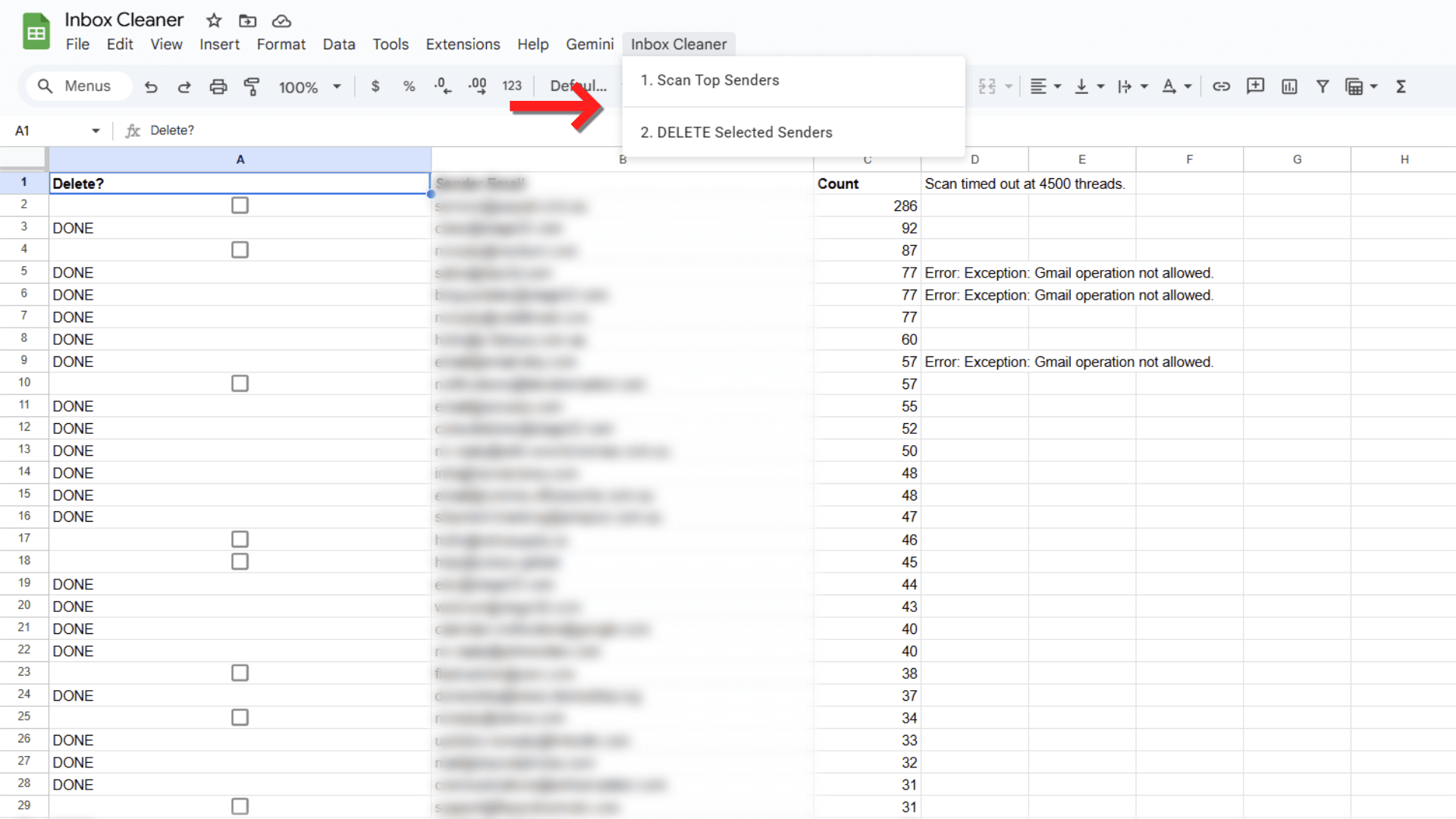Click the format as currency button

(375, 86)
